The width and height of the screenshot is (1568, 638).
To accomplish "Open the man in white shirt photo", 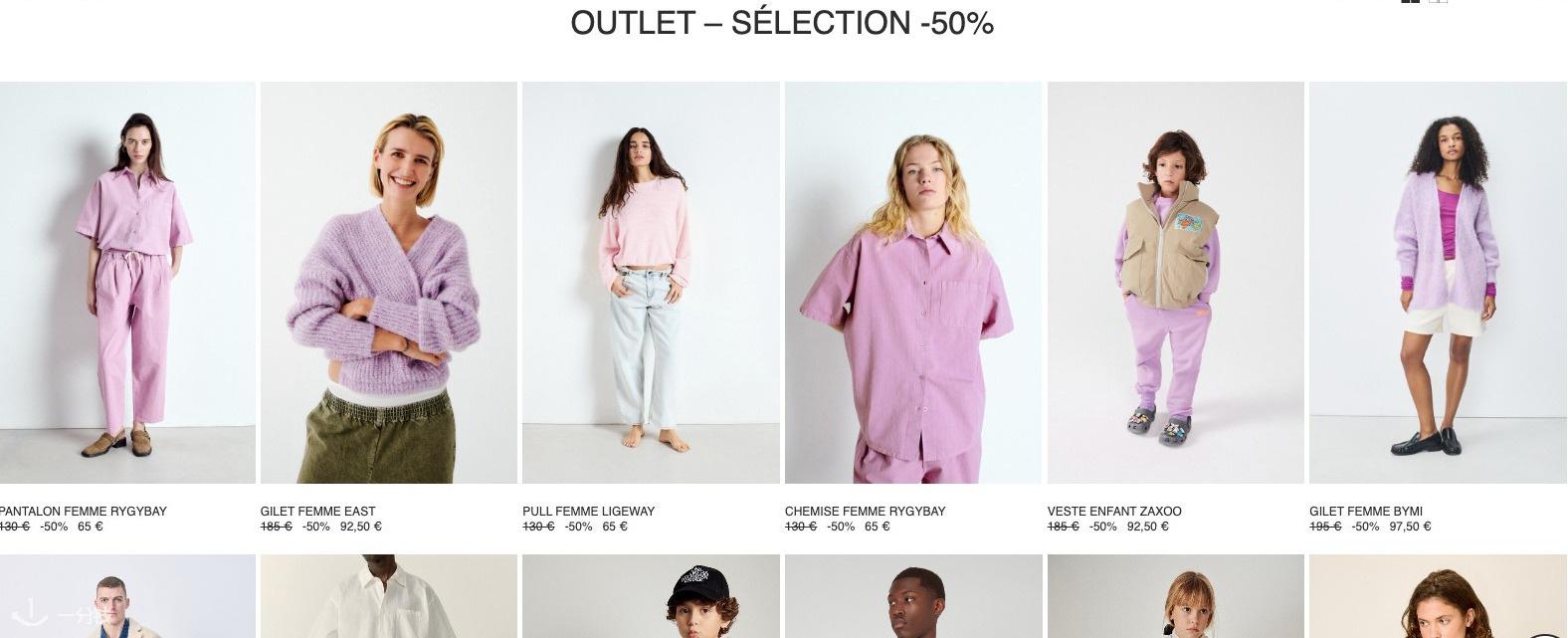I will [x=388, y=596].
